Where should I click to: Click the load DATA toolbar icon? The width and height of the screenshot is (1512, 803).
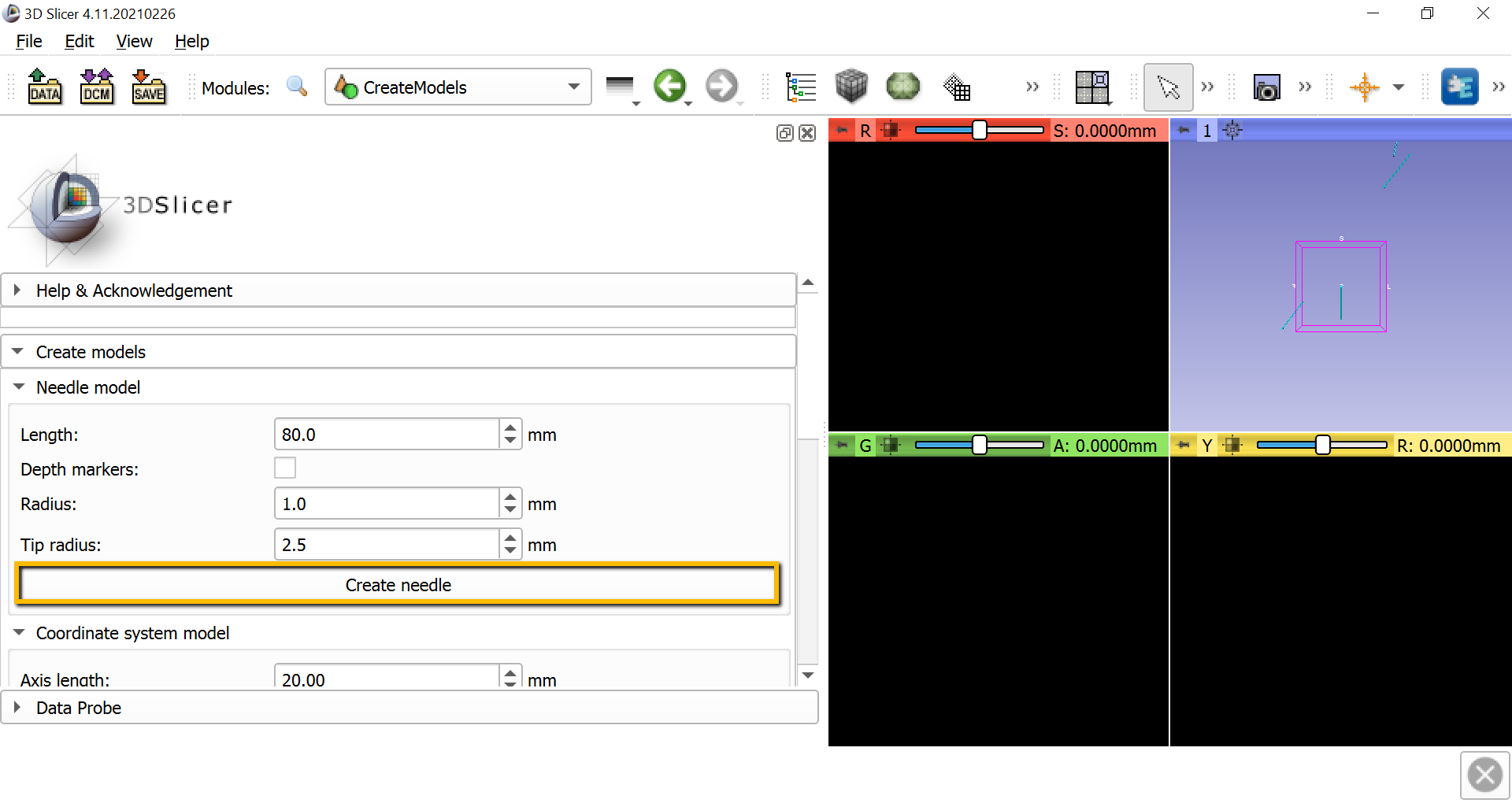[x=45, y=87]
